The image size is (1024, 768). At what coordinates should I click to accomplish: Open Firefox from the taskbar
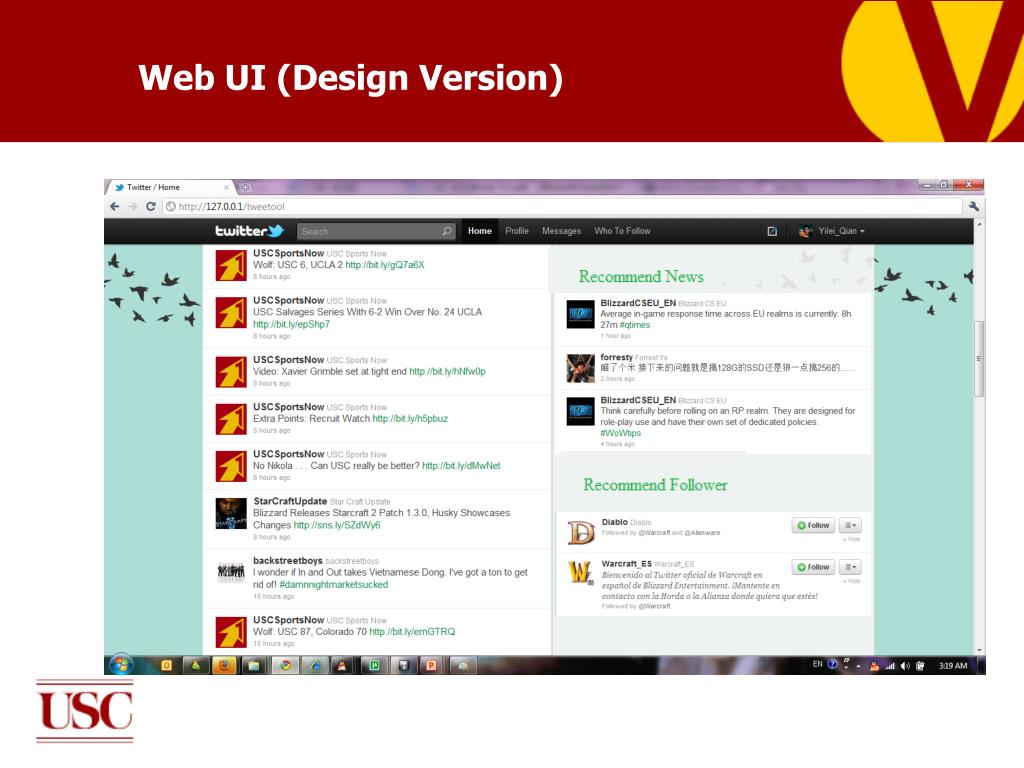[223, 665]
